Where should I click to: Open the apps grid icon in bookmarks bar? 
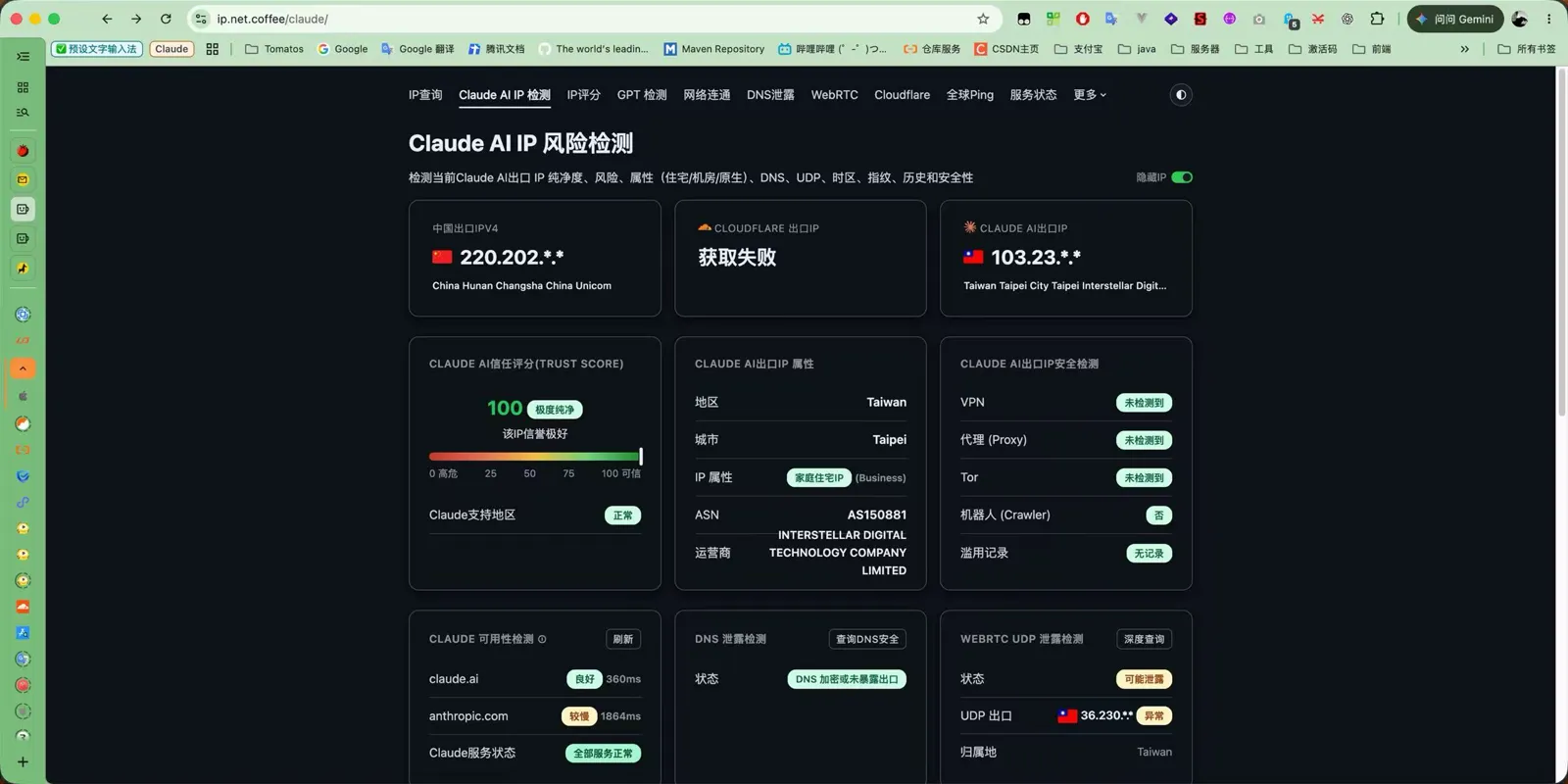point(212,49)
